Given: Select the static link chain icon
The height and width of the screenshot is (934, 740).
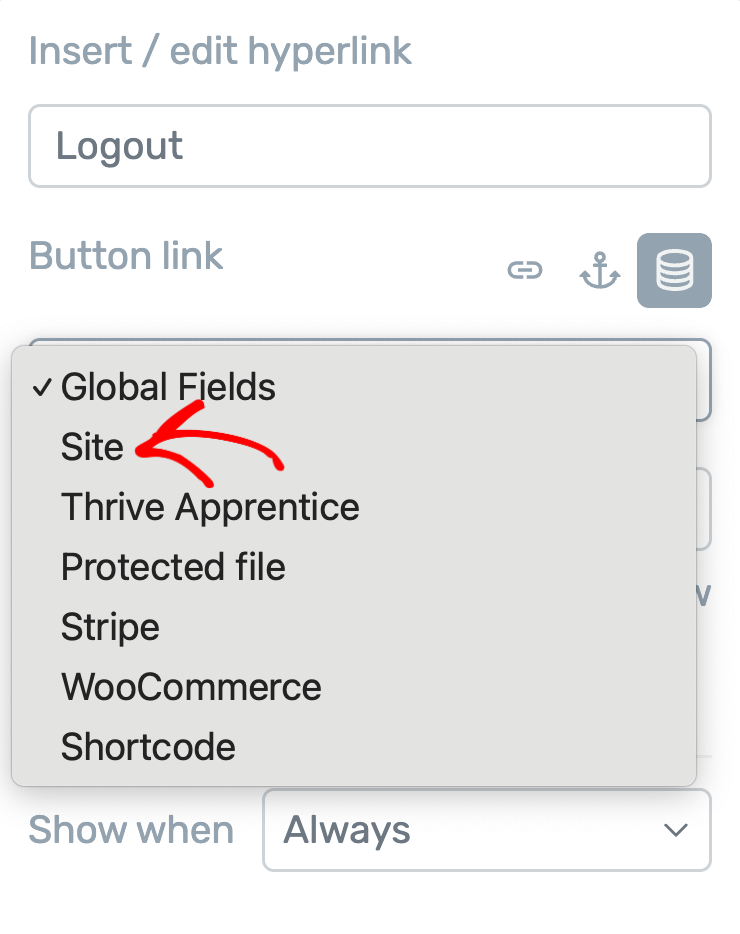Looking at the screenshot, I should [525, 270].
